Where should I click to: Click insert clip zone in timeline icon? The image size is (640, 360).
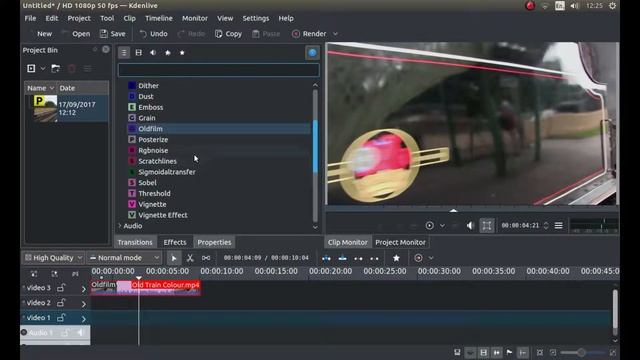point(326,258)
